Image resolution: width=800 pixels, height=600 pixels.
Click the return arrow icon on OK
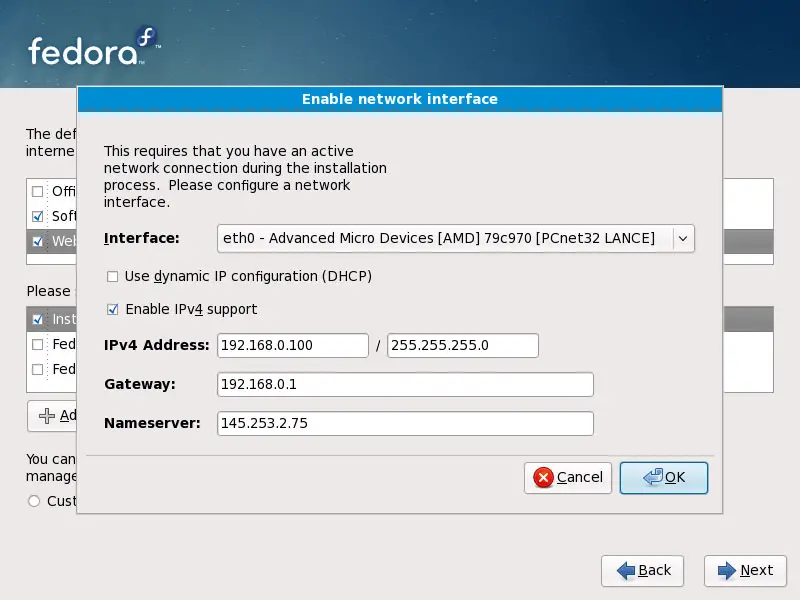click(x=653, y=477)
